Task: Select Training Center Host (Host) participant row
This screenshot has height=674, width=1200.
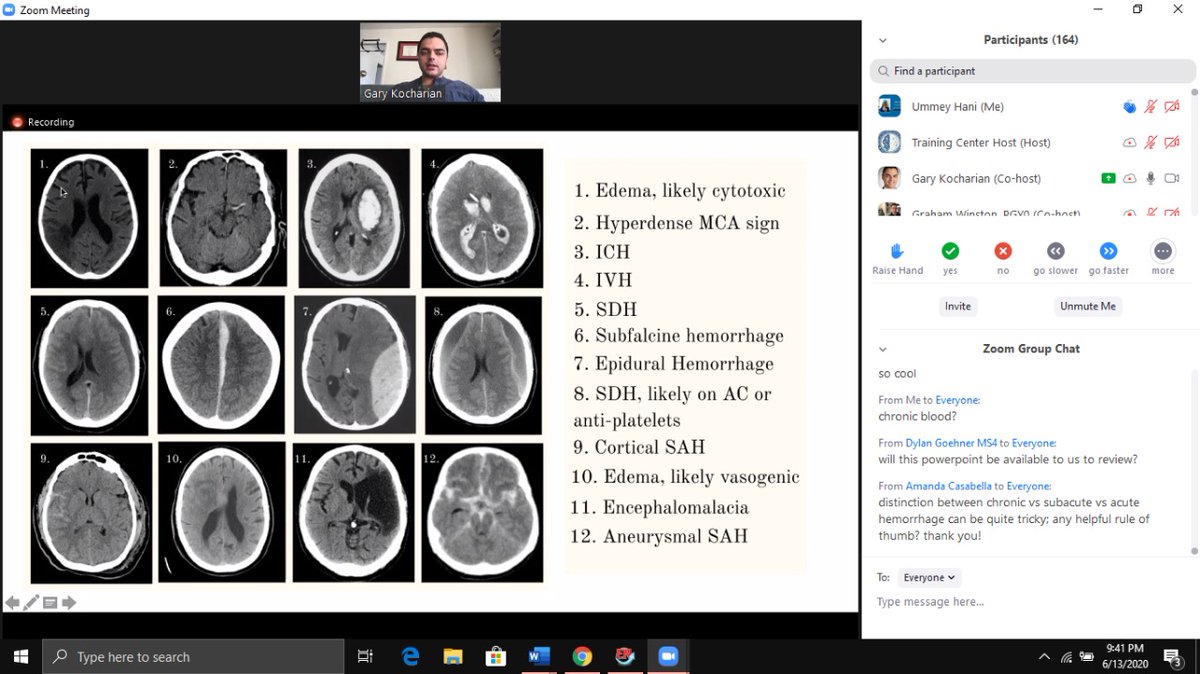Action: coord(1030,143)
